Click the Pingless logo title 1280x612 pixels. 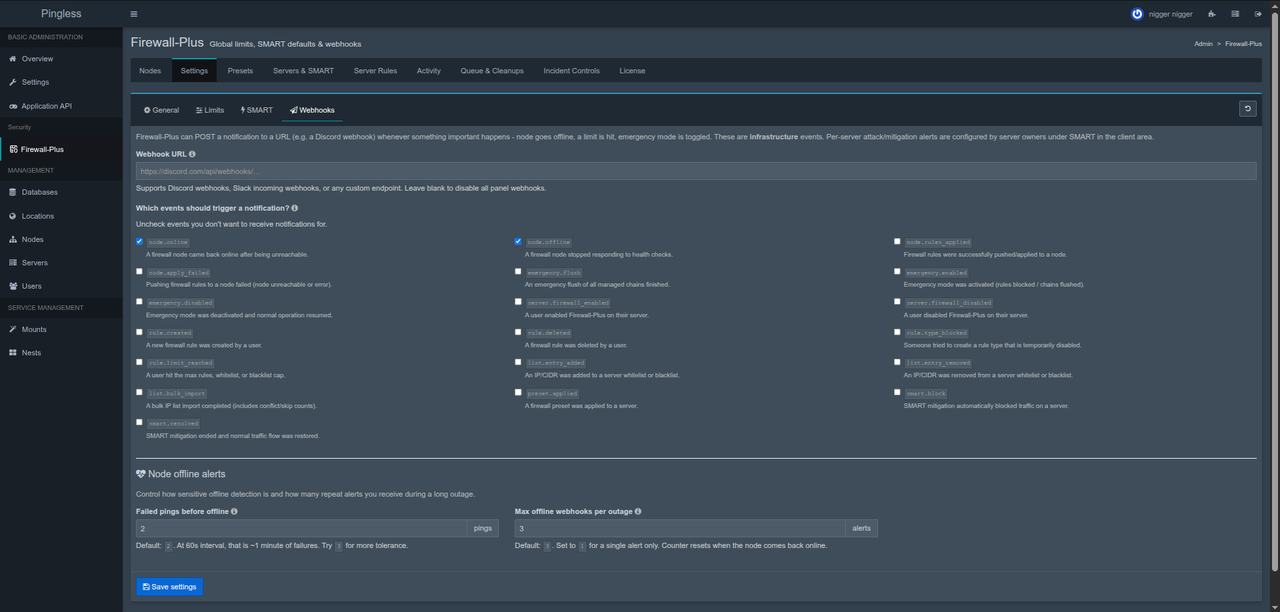pos(61,14)
